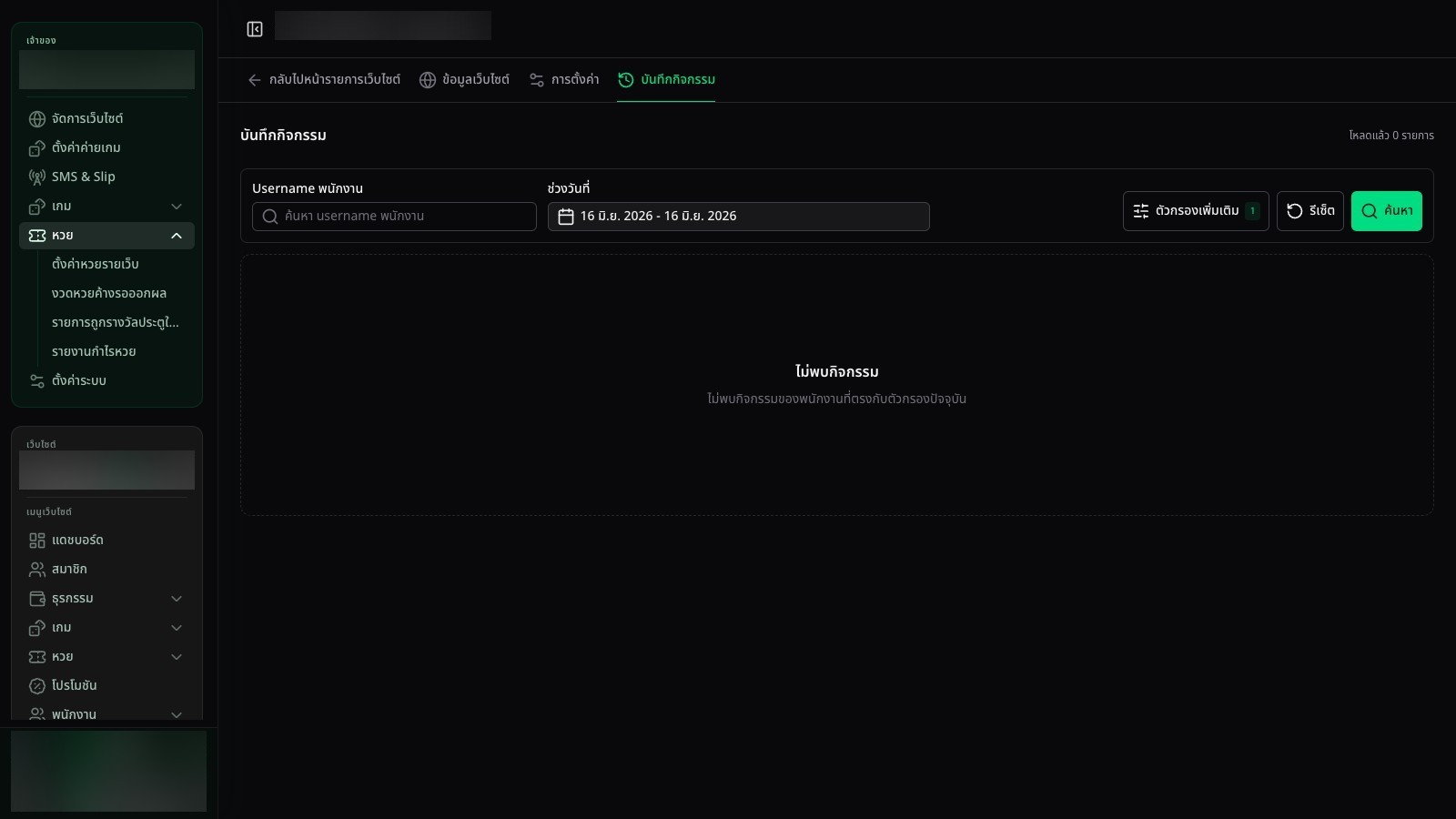Expand the ธุรกรรม menu chevron
The image size is (1456, 819).
(x=177, y=599)
